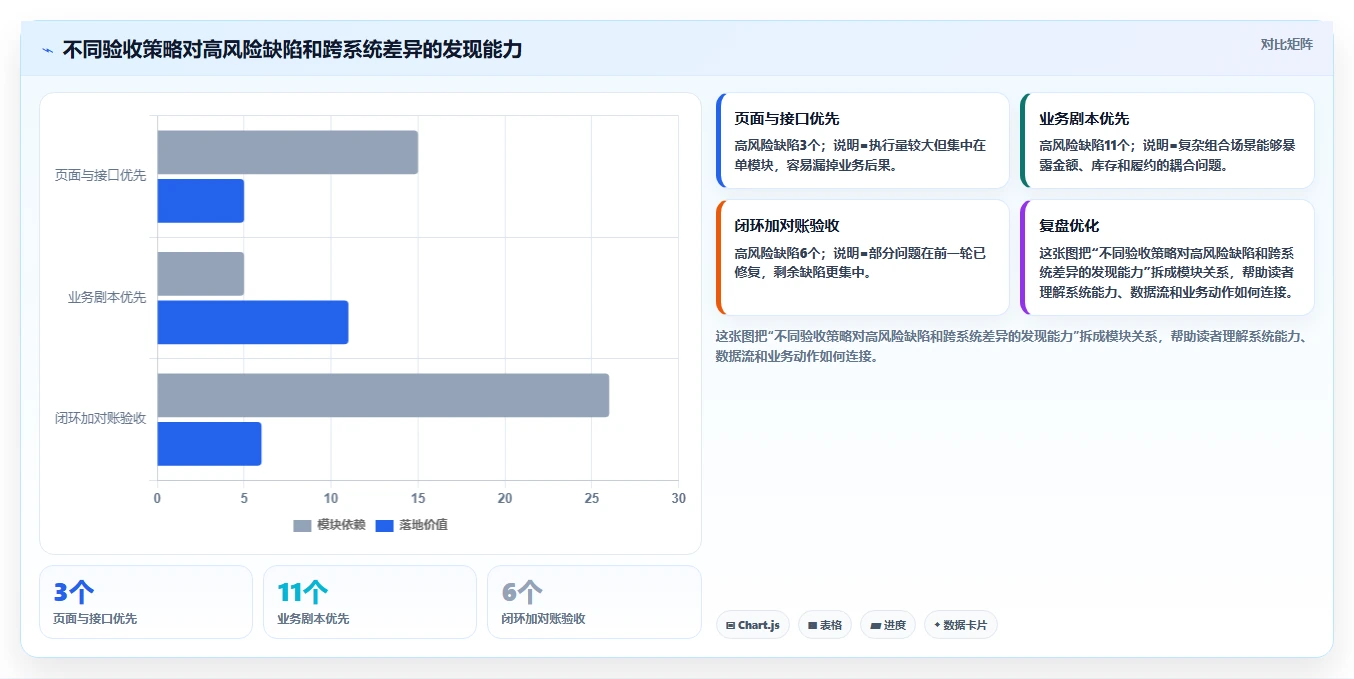Click gray 模块依赖 bar for 闭环加对账验收

pos(383,395)
